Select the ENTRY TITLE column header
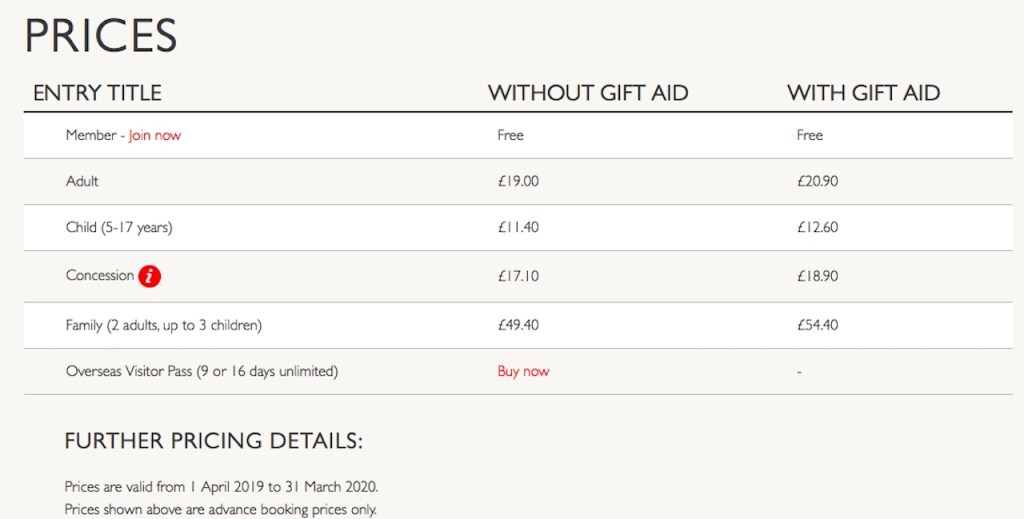Screen dimensions: 1024x519 coord(97,93)
